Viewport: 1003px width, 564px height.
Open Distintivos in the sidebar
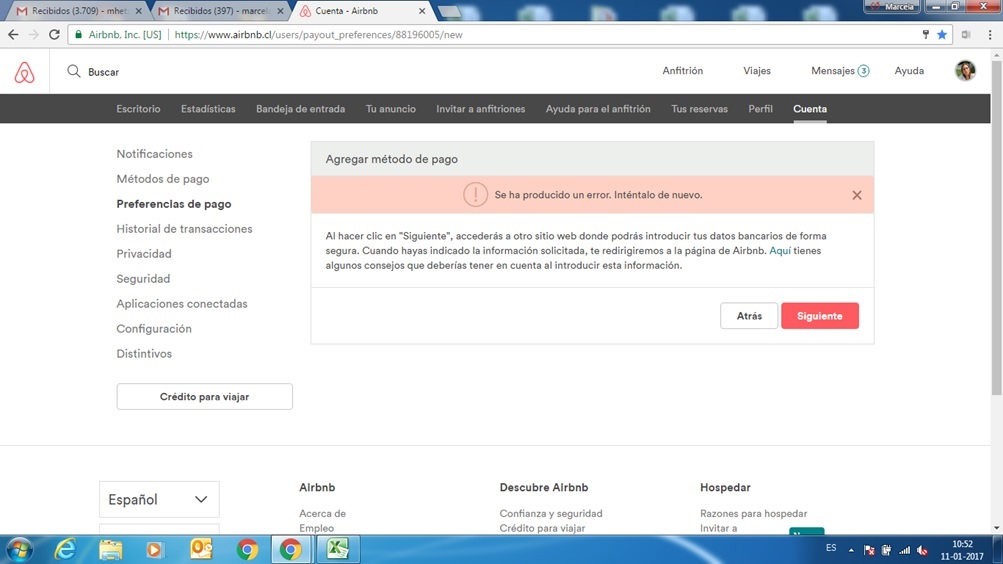(144, 354)
